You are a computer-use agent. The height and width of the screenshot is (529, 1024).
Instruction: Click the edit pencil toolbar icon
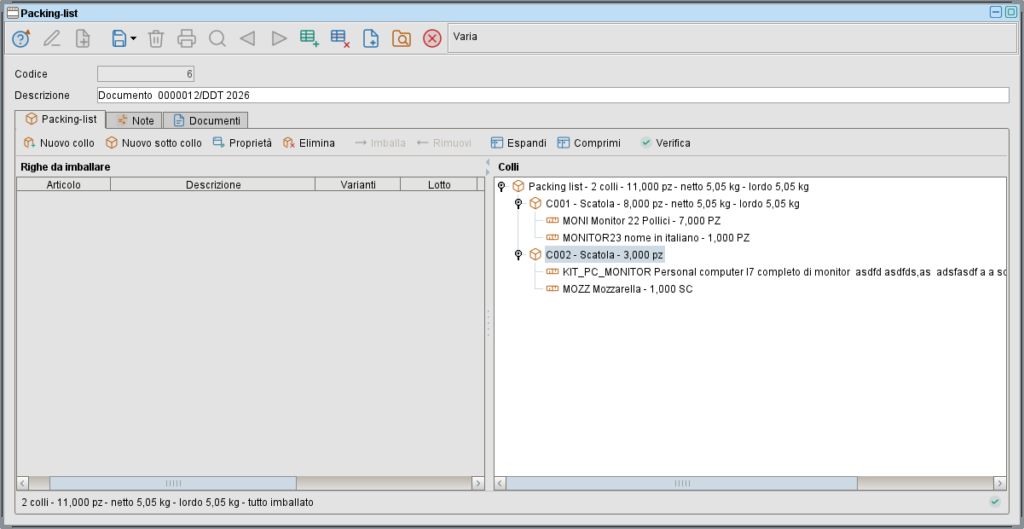(x=52, y=39)
